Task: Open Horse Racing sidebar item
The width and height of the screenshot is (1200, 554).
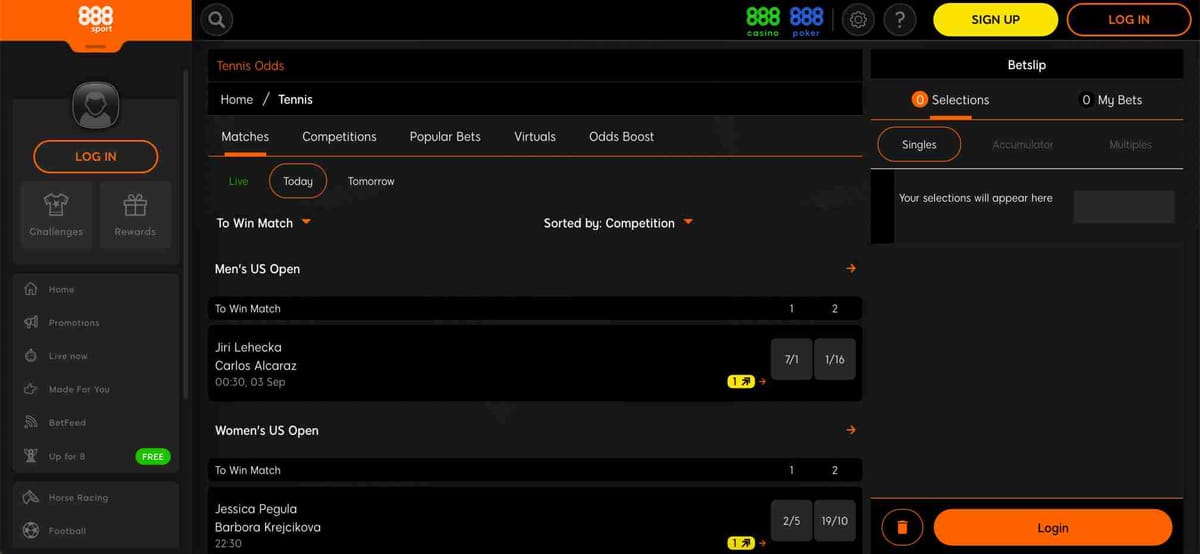Action: click(96, 497)
